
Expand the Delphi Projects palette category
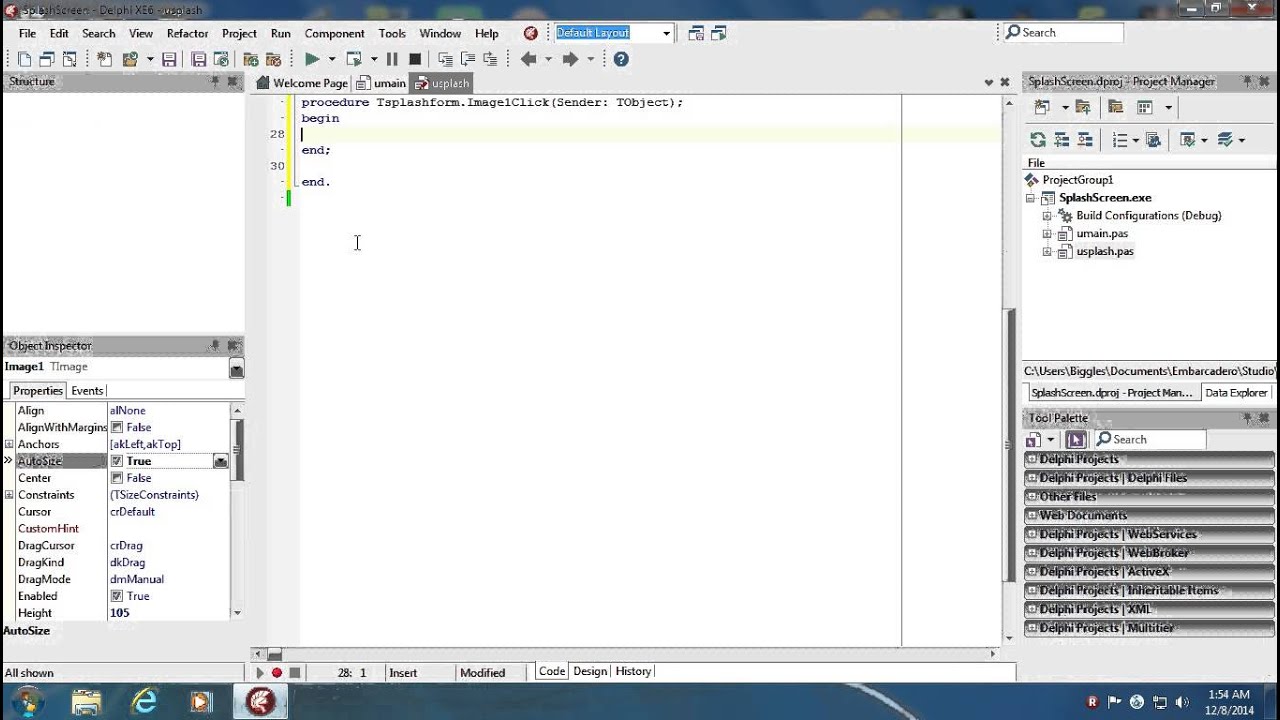(1032, 459)
